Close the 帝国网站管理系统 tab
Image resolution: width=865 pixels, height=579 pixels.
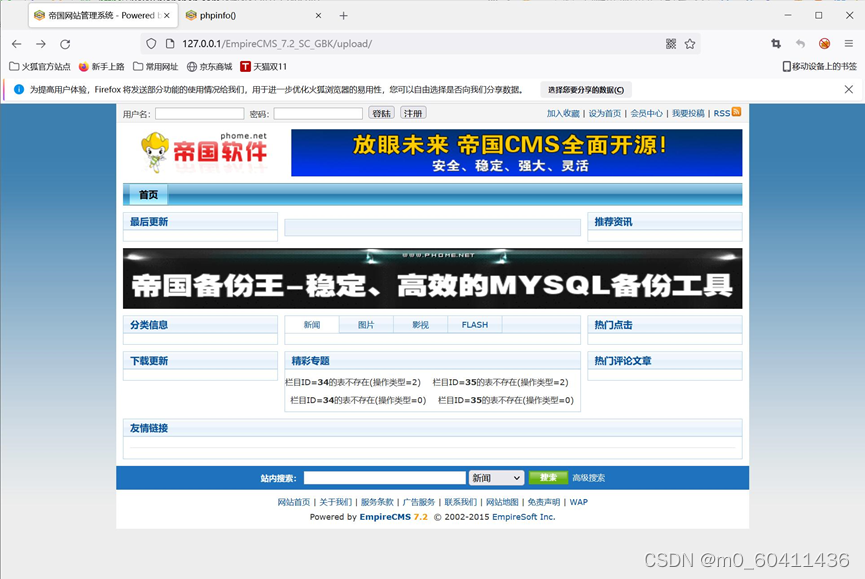[167, 16]
